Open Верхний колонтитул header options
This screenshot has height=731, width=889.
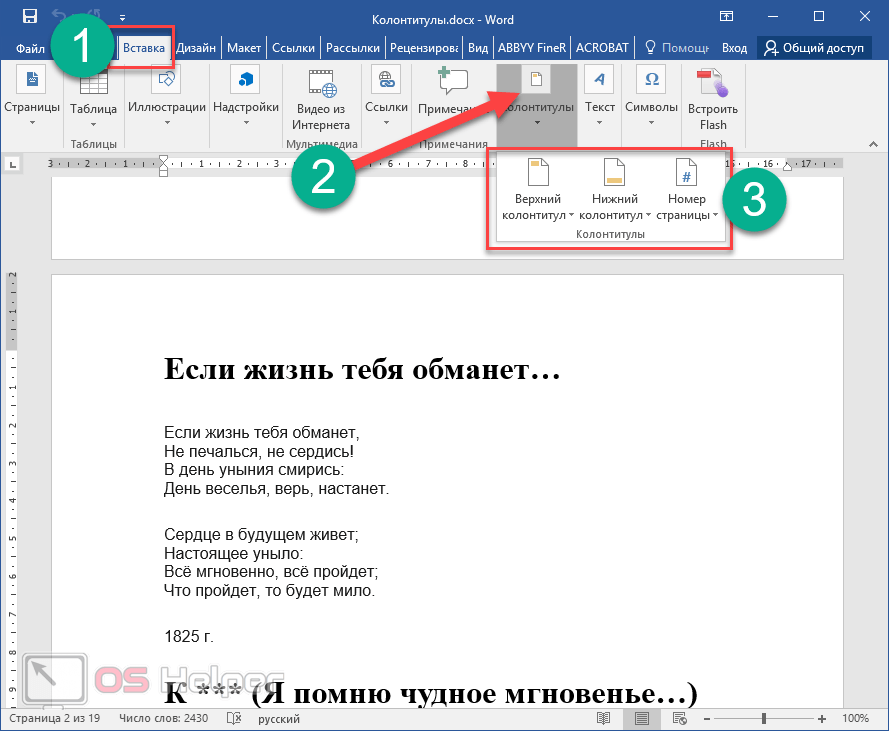(x=538, y=190)
